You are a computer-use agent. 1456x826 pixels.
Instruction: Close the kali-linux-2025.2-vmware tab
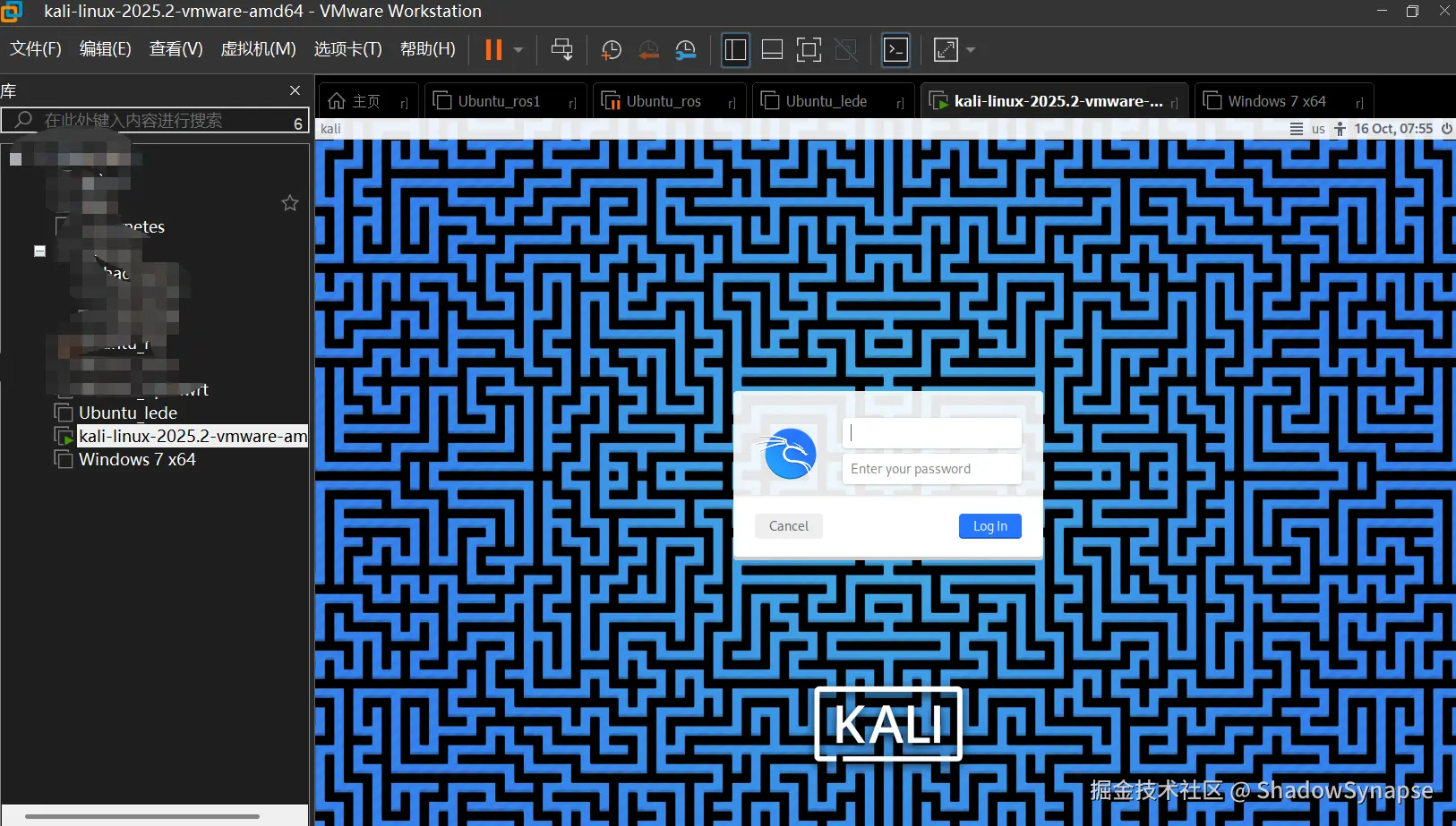pos(1174,103)
